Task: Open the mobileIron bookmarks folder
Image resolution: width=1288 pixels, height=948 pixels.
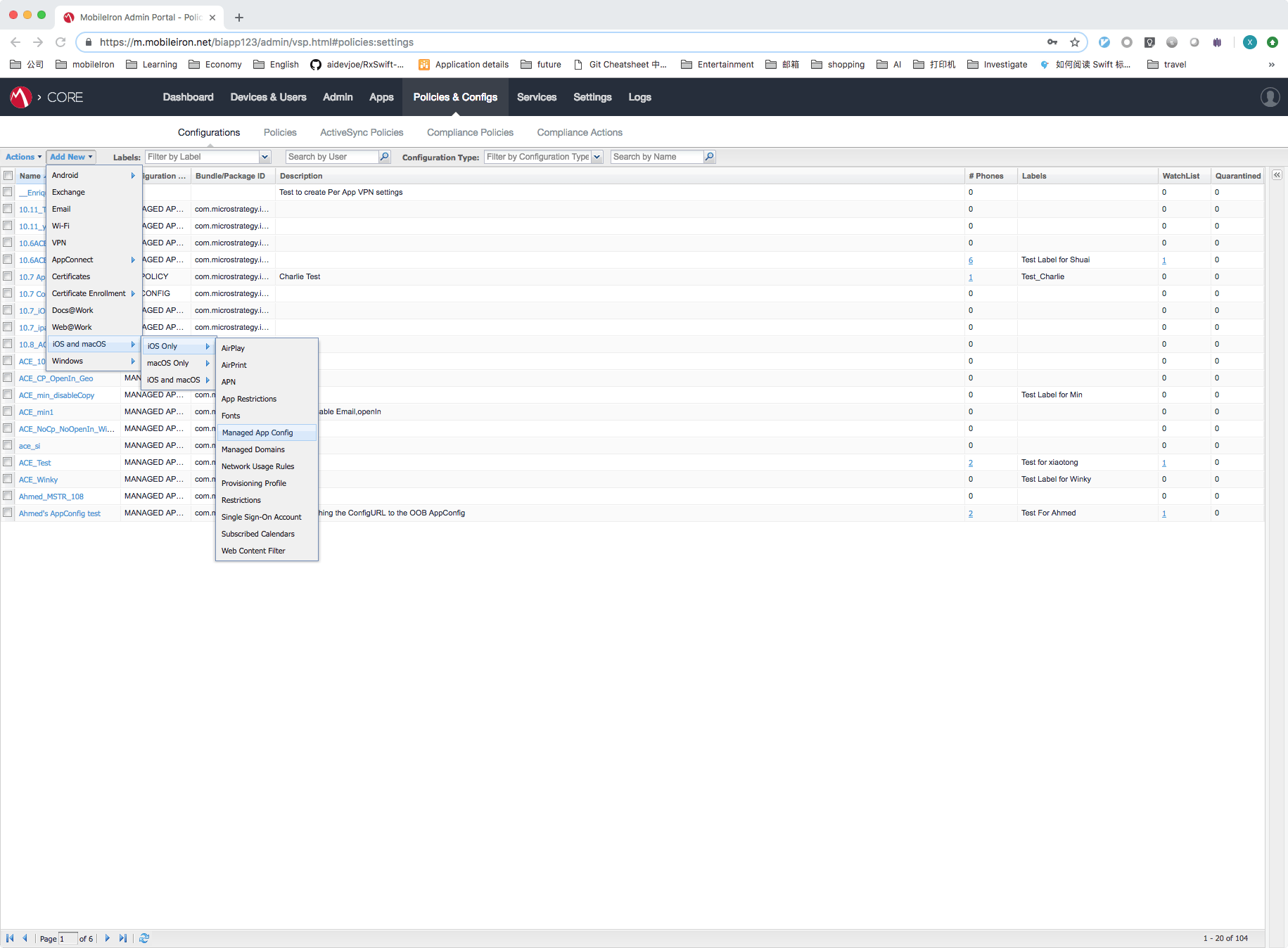Action: [x=85, y=65]
